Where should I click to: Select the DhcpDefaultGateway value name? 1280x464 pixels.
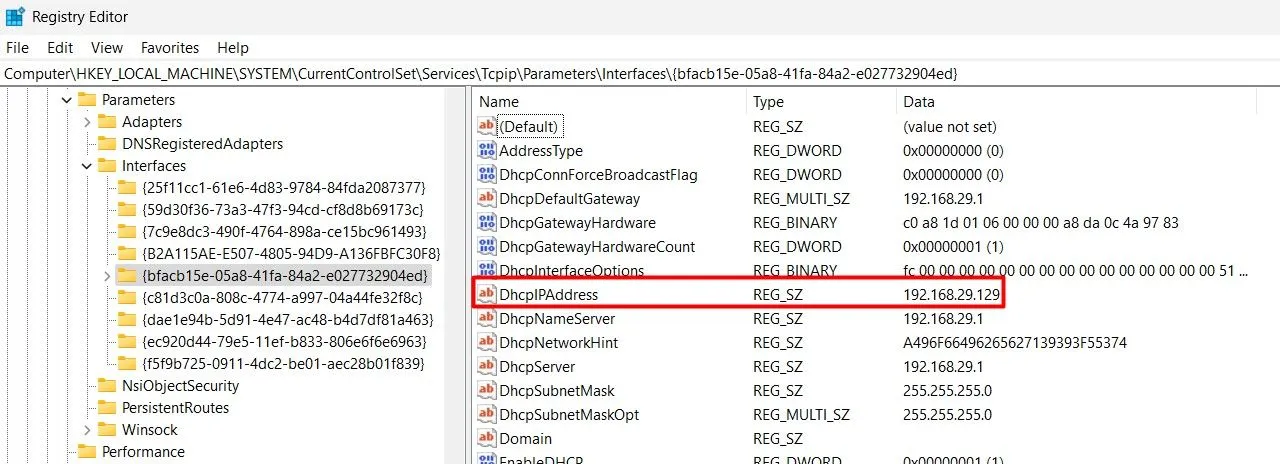tap(569, 198)
